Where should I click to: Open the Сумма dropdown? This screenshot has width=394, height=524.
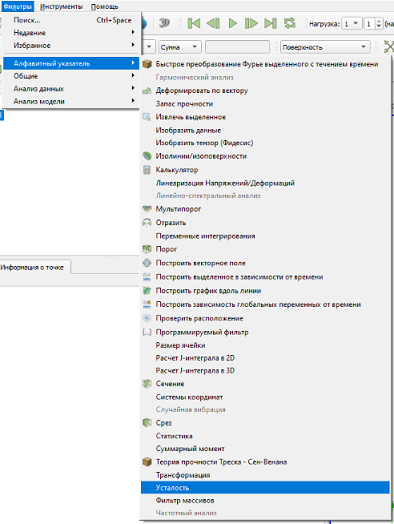180,47
